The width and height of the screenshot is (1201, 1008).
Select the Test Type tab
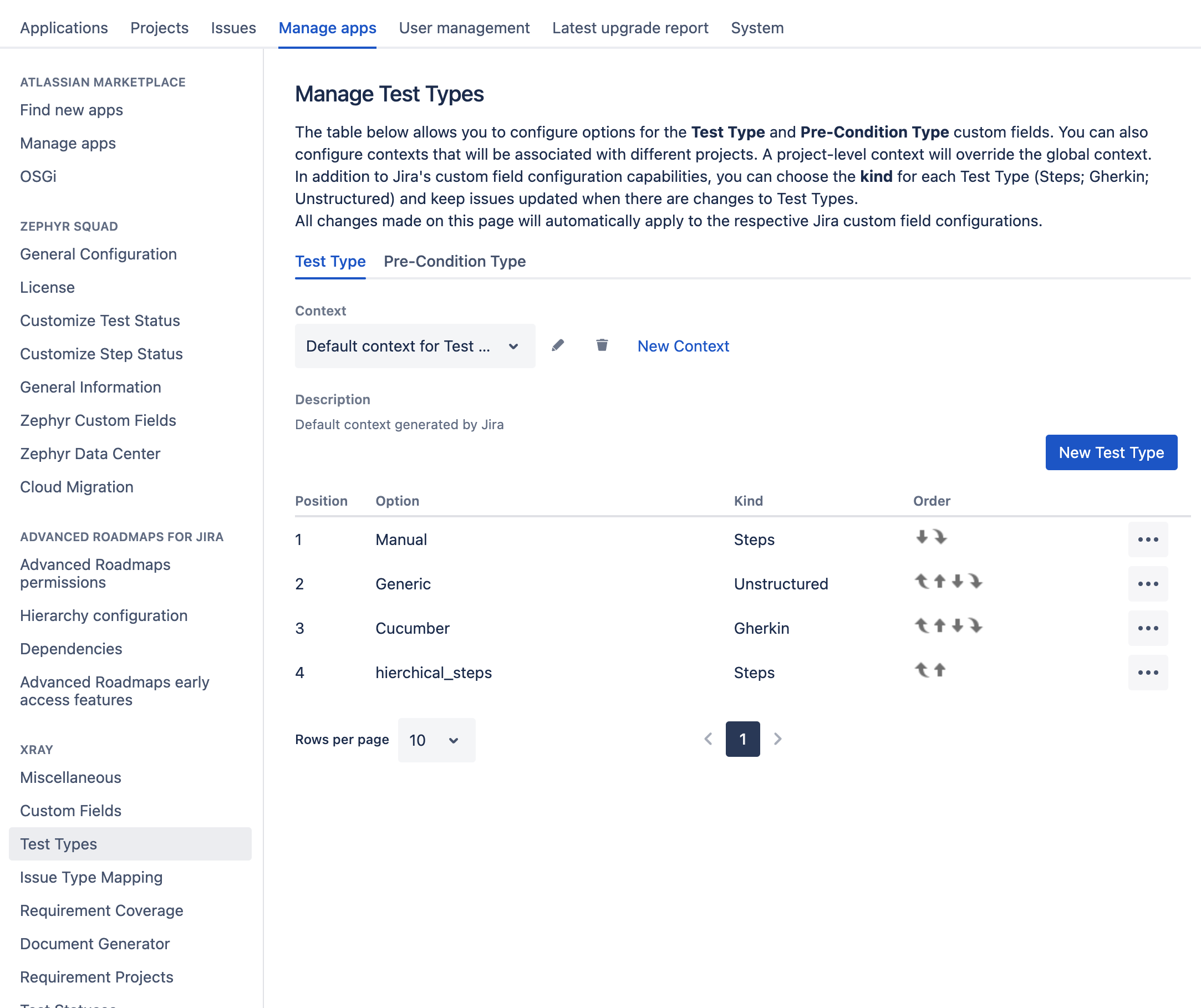[x=330, y=261]
